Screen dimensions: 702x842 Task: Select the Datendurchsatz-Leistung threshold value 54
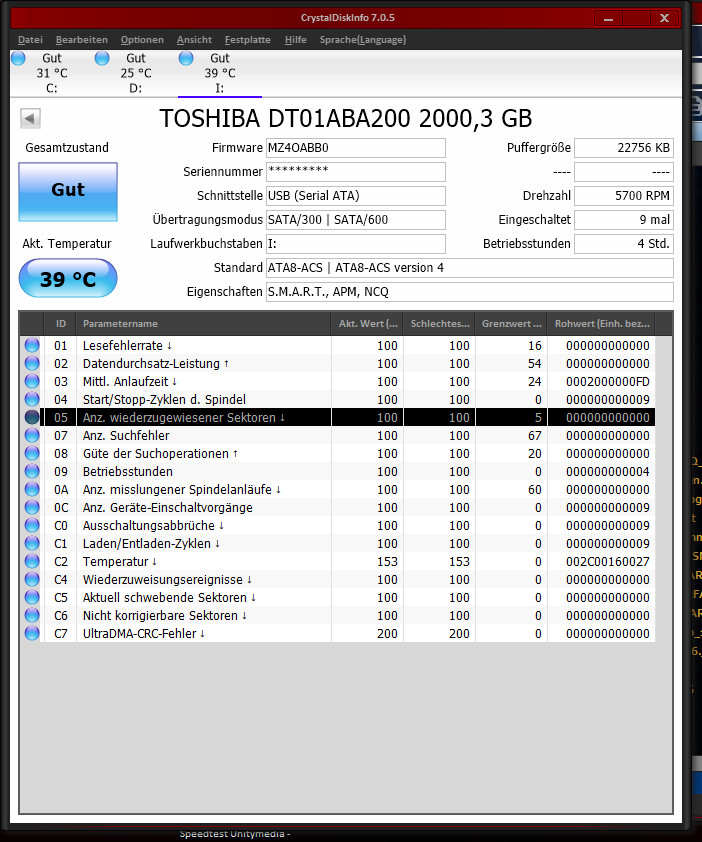[x=534, y=364]
